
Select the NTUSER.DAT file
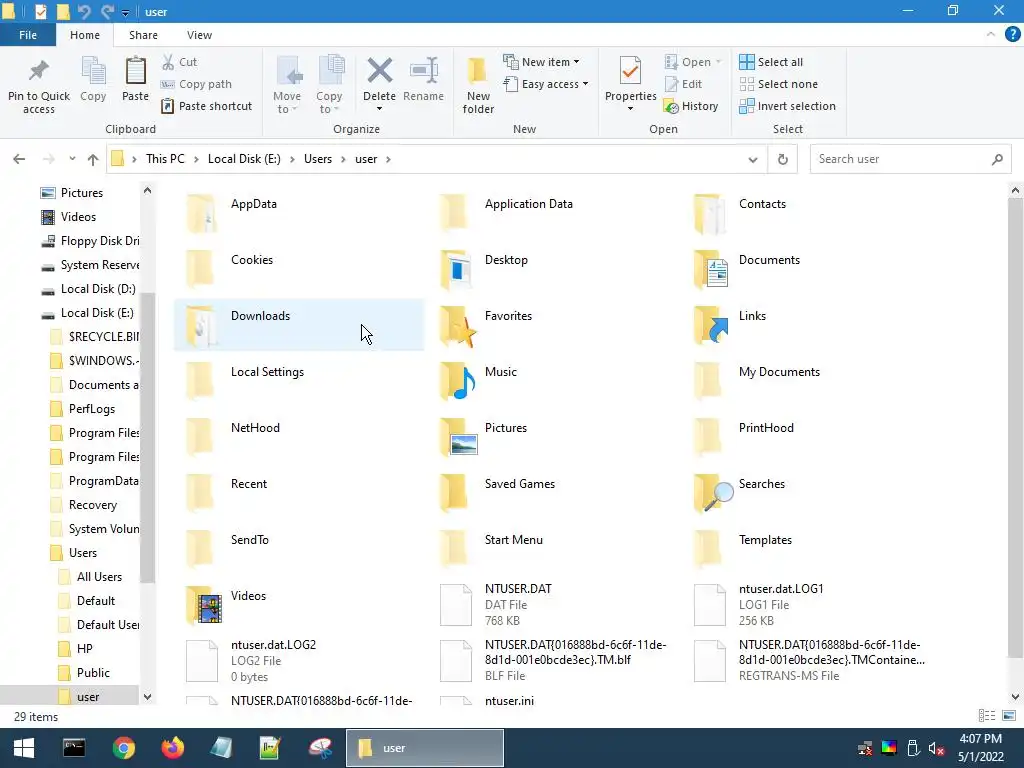click(554, 605)
